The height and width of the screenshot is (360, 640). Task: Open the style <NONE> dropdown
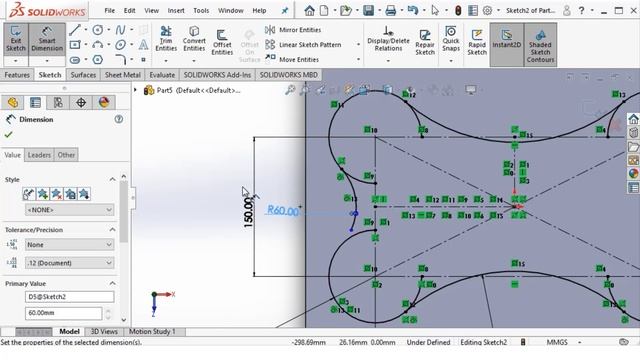pyautogui.click(x=70, y=210)
